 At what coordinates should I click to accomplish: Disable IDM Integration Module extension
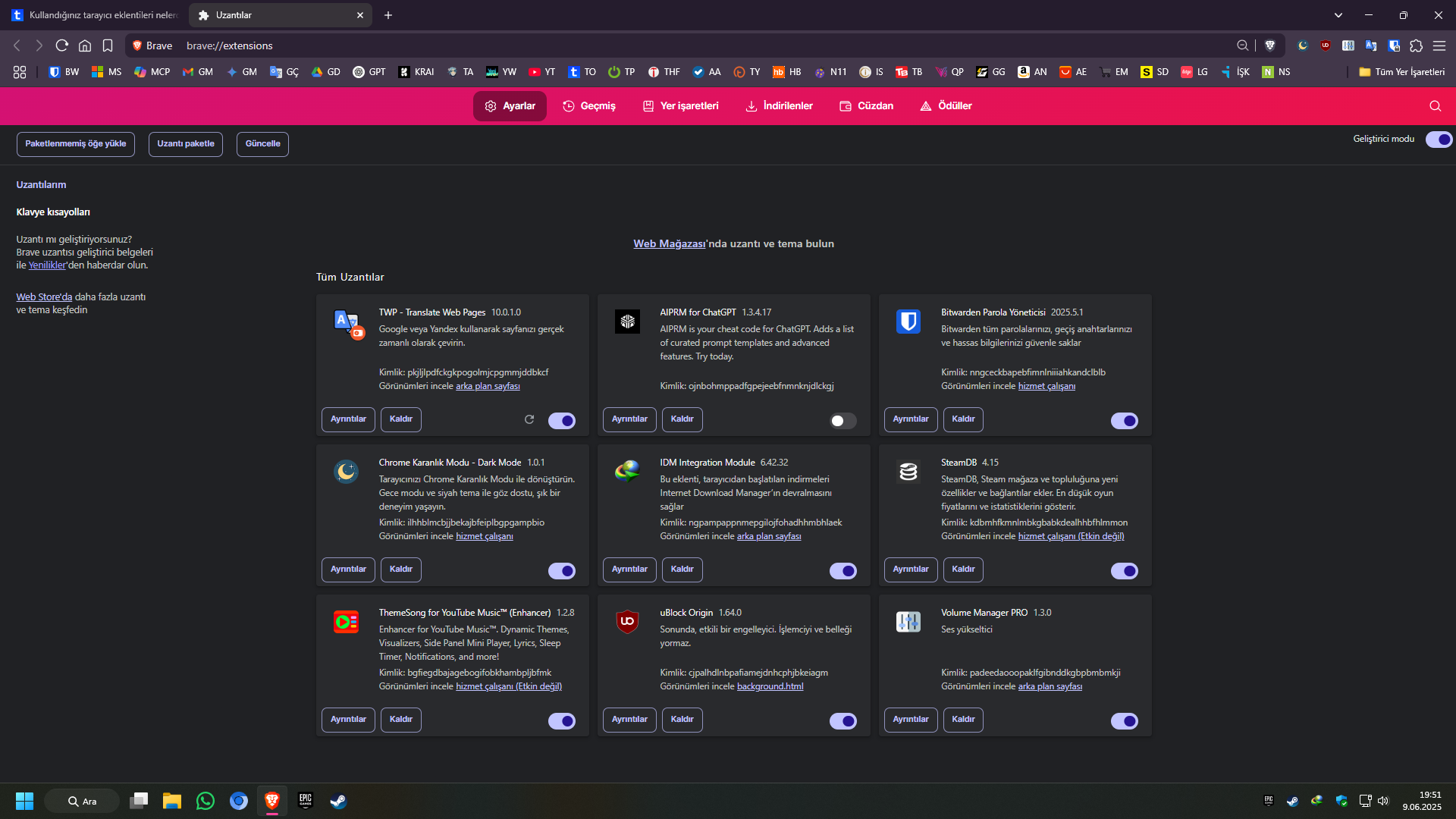(843, 571)
